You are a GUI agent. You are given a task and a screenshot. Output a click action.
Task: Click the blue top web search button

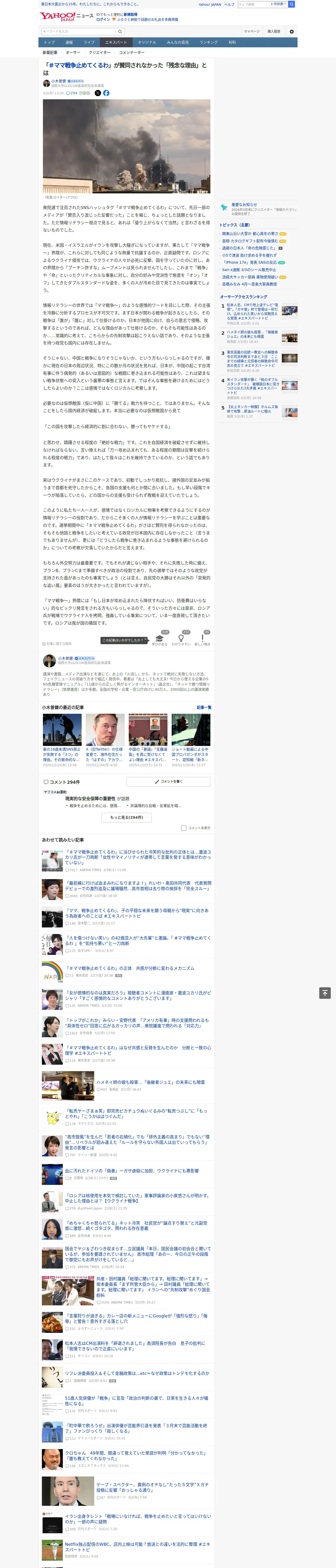292,4
